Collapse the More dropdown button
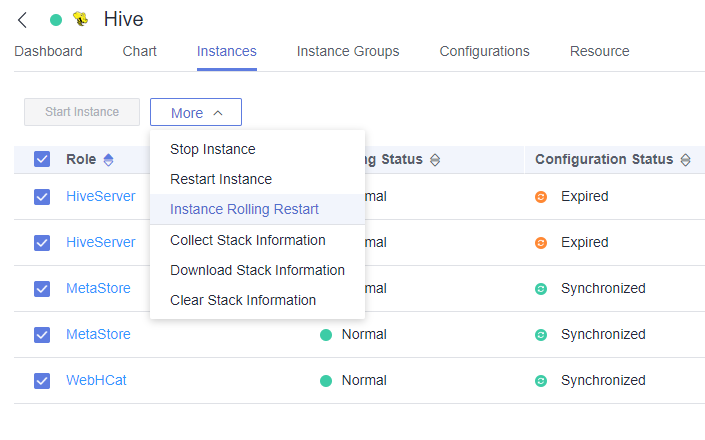The width and height of the screenshot is (705, 440). (196, 112)
